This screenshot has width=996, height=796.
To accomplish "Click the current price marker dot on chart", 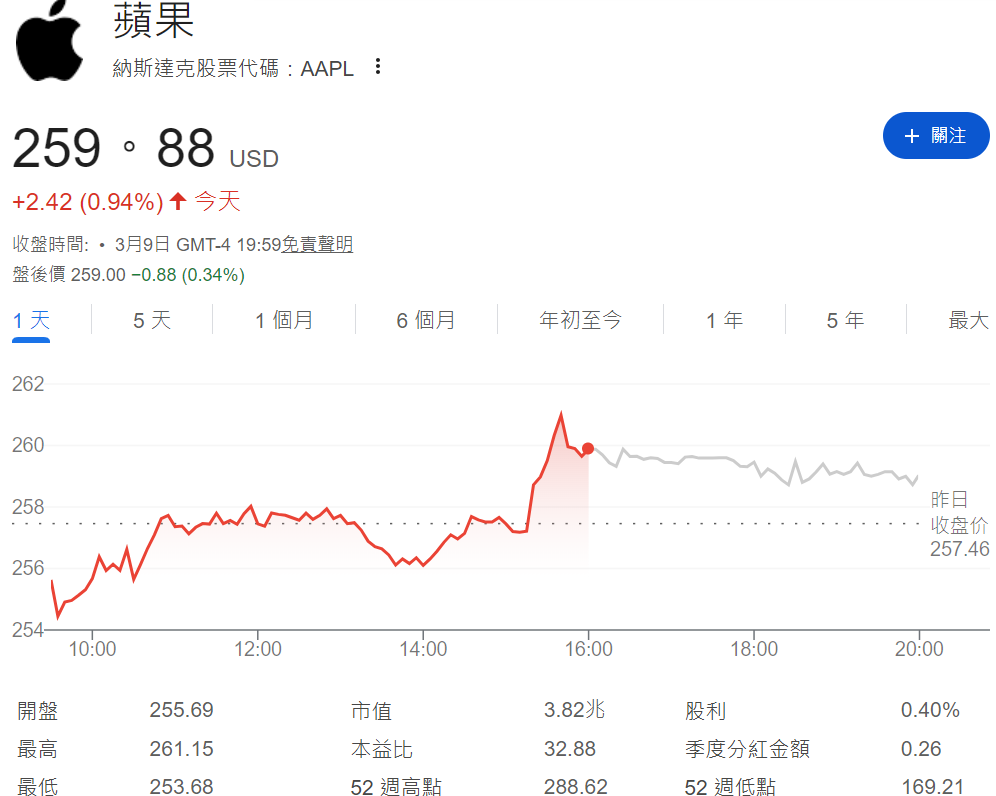I will point(588,450).
